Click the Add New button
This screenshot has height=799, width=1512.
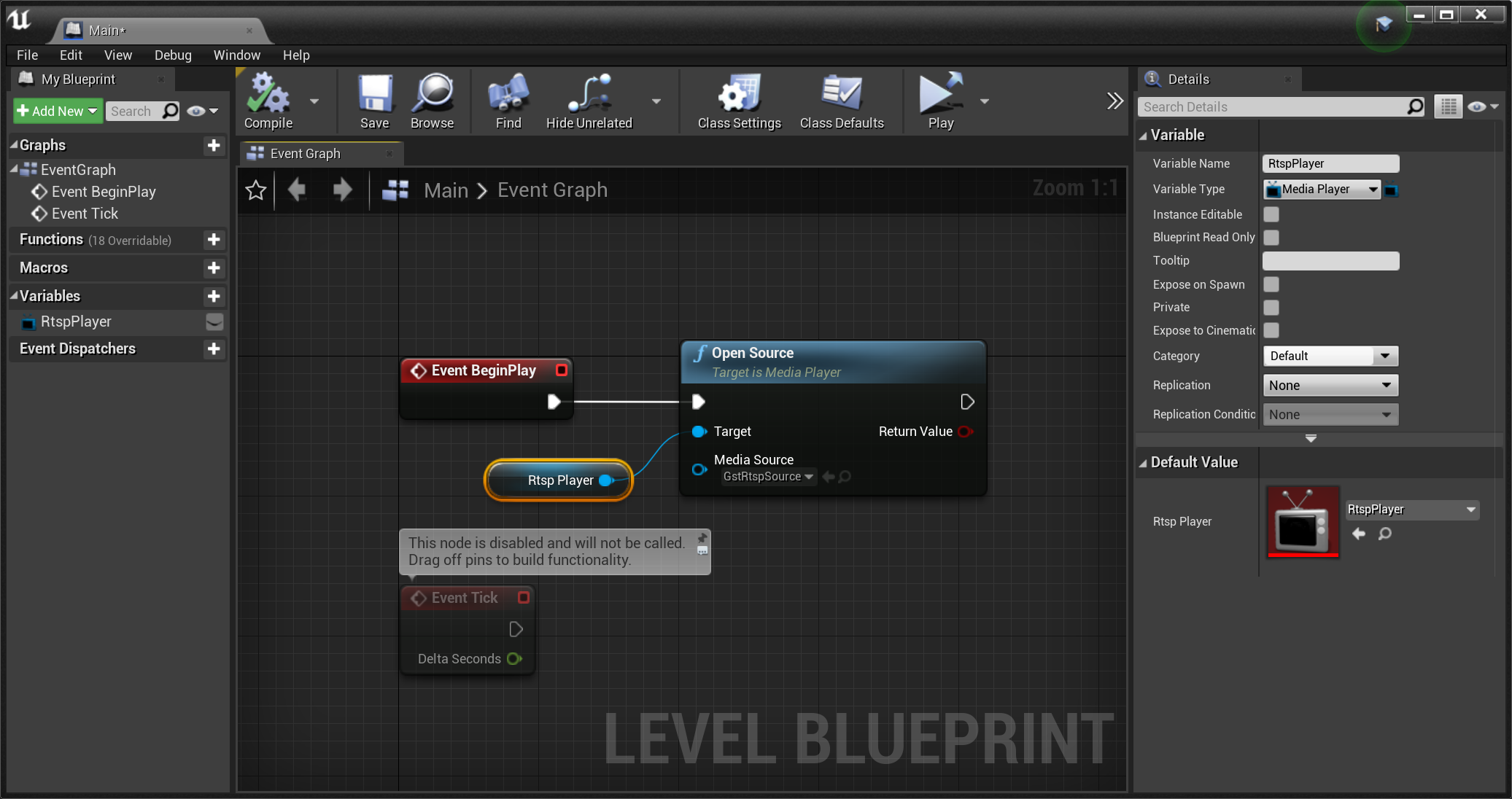click(x=58, y=111)
